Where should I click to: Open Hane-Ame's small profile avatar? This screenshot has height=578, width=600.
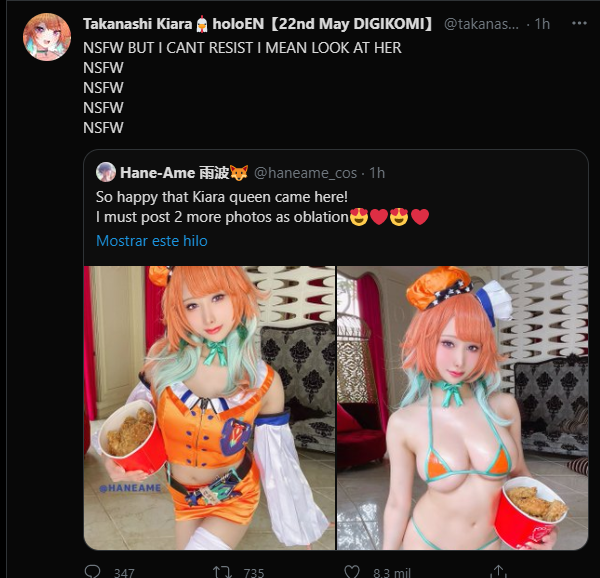pyautogui.click(x=106, y=172)
